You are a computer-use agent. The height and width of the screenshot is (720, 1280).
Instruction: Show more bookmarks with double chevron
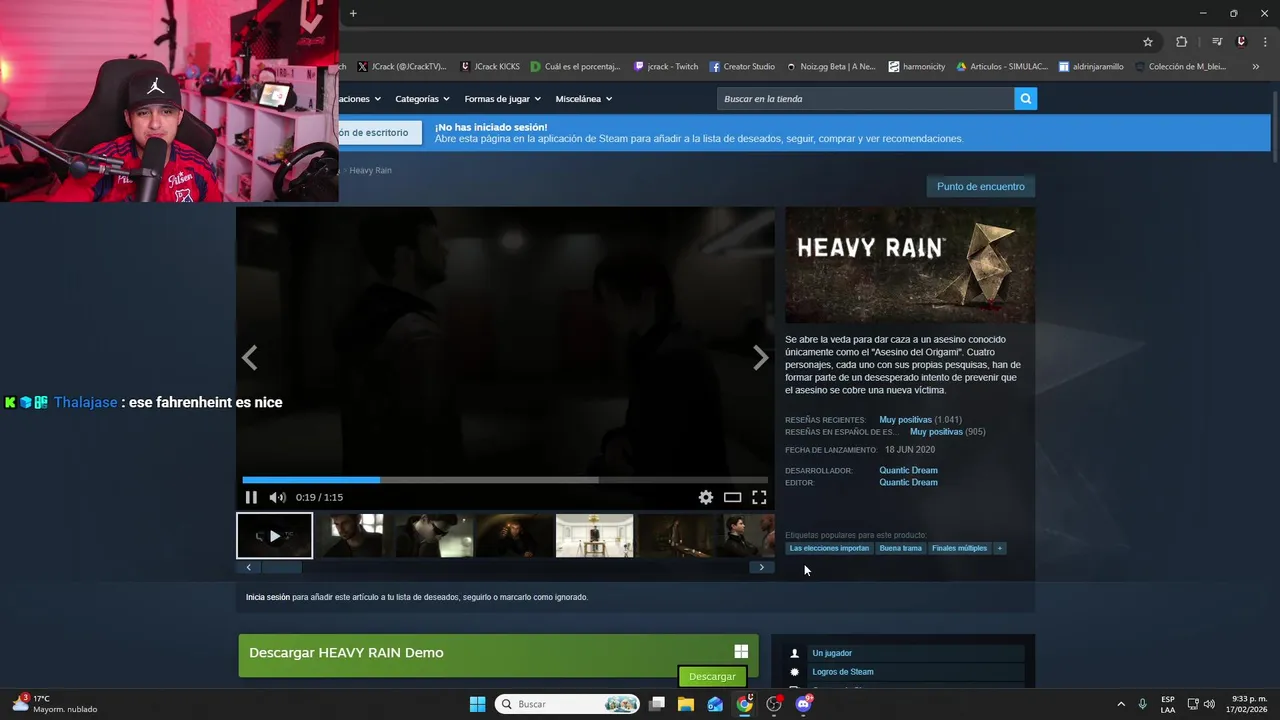click(x=1255, y=67)
